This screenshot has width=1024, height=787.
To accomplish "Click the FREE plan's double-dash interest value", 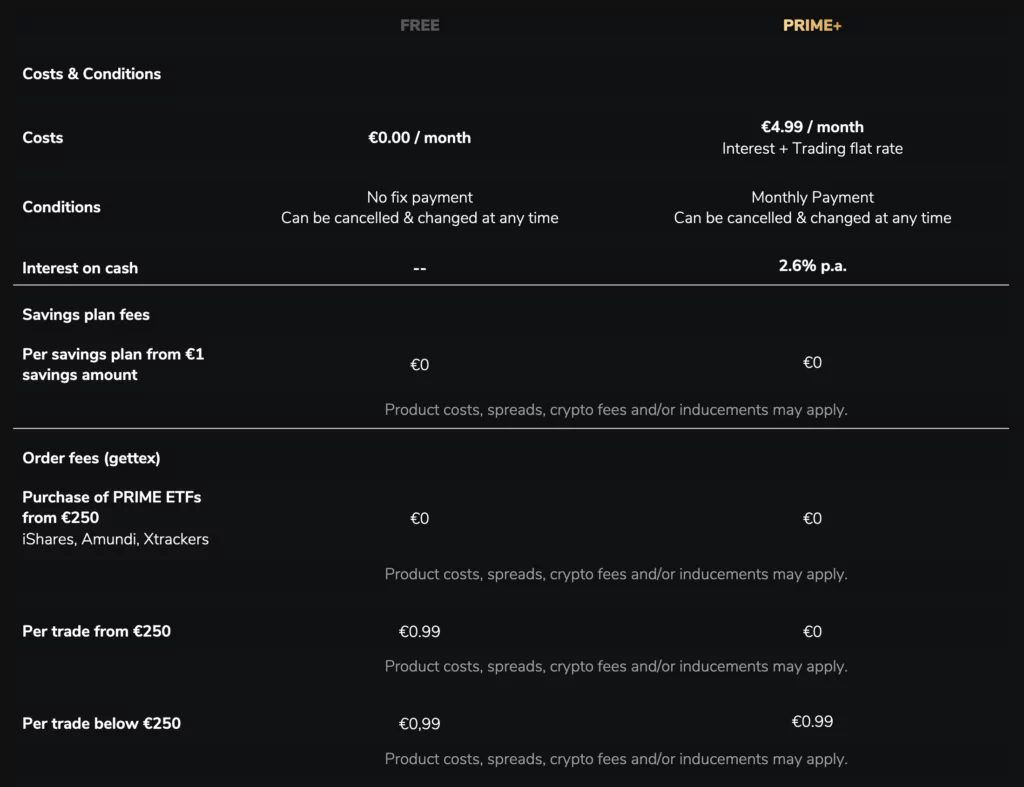I will click(x=419, y=269).
